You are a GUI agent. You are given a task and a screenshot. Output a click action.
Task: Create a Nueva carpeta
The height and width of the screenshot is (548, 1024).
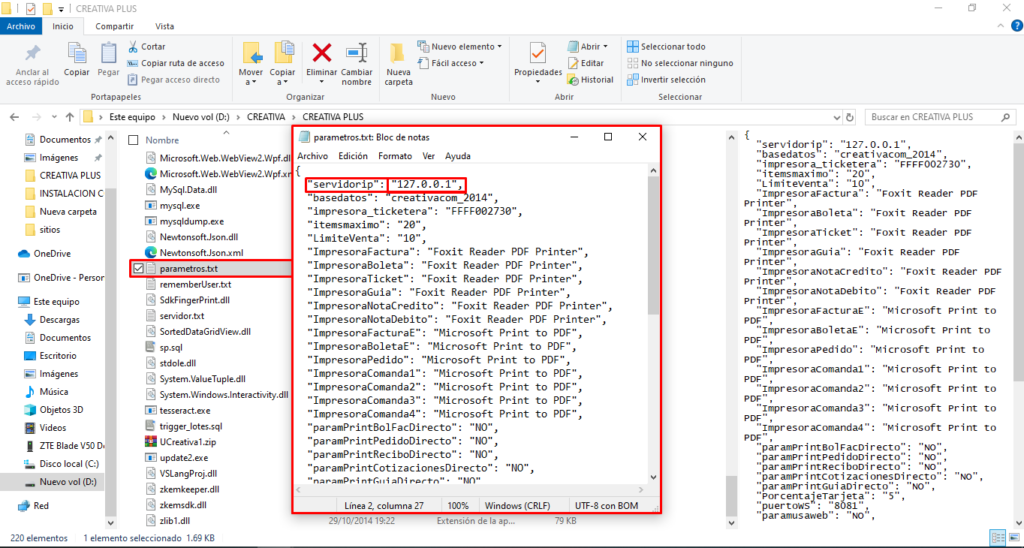(x=398, y=64)
